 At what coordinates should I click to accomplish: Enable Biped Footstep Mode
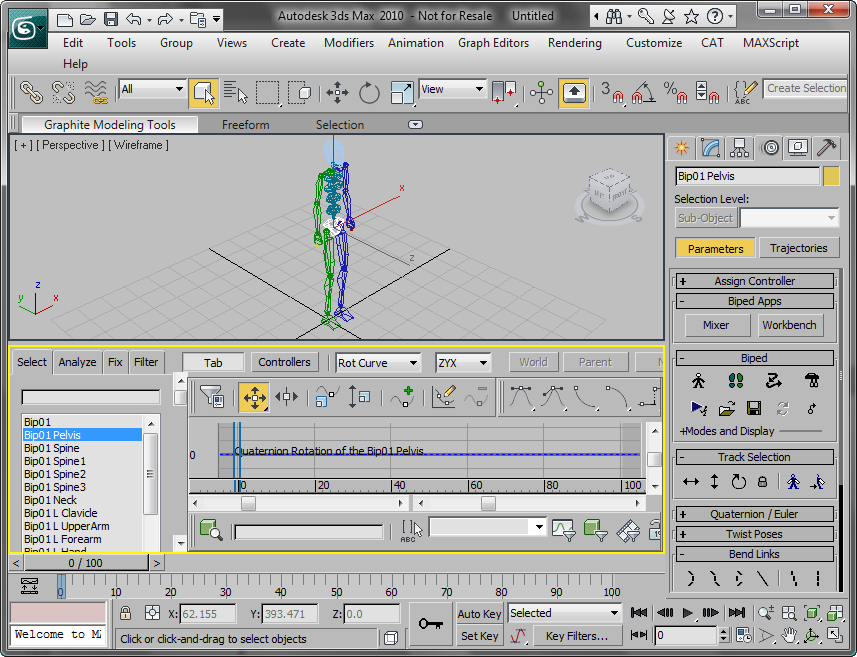[736, 380]
